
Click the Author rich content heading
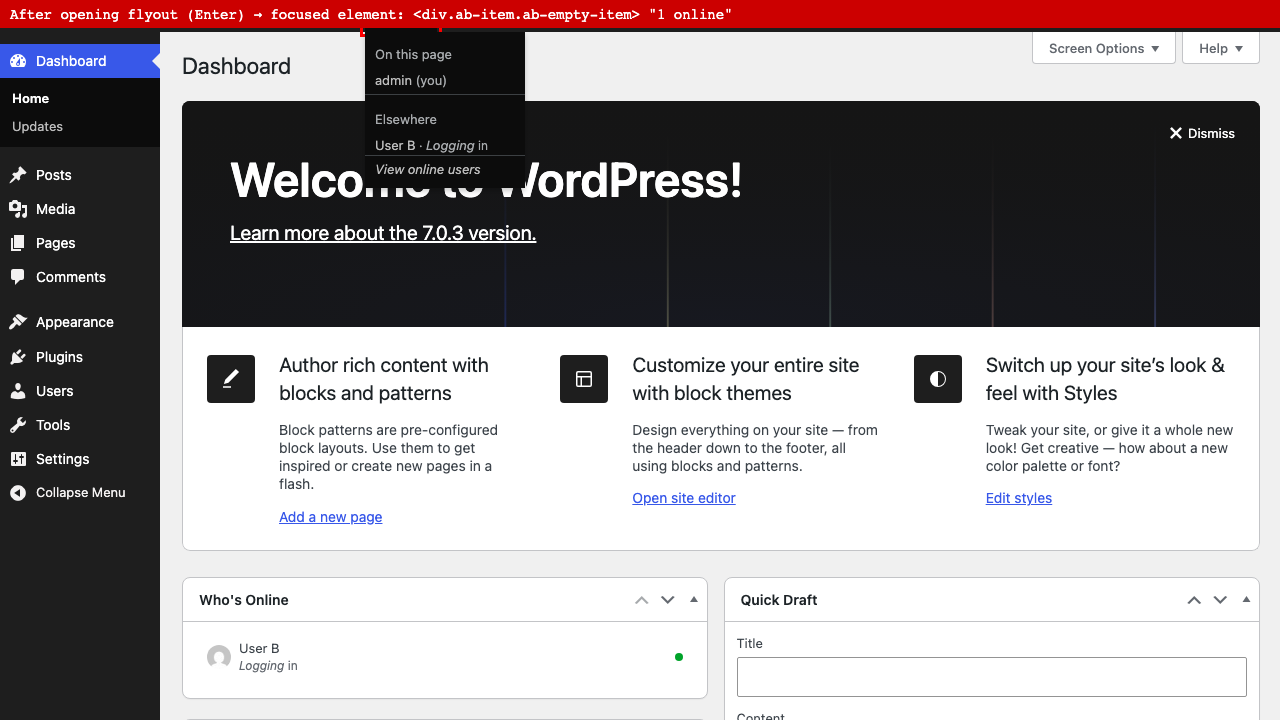384,379
